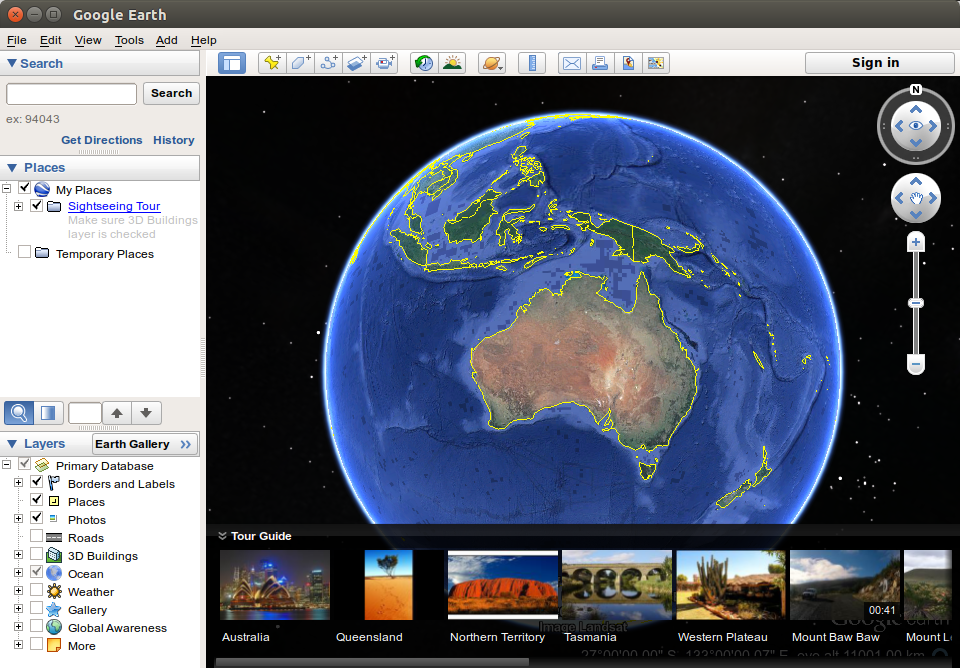This screenshot has height=668, width=960.
Task: Select the Add Polygon tool
Action: (300, 62)
